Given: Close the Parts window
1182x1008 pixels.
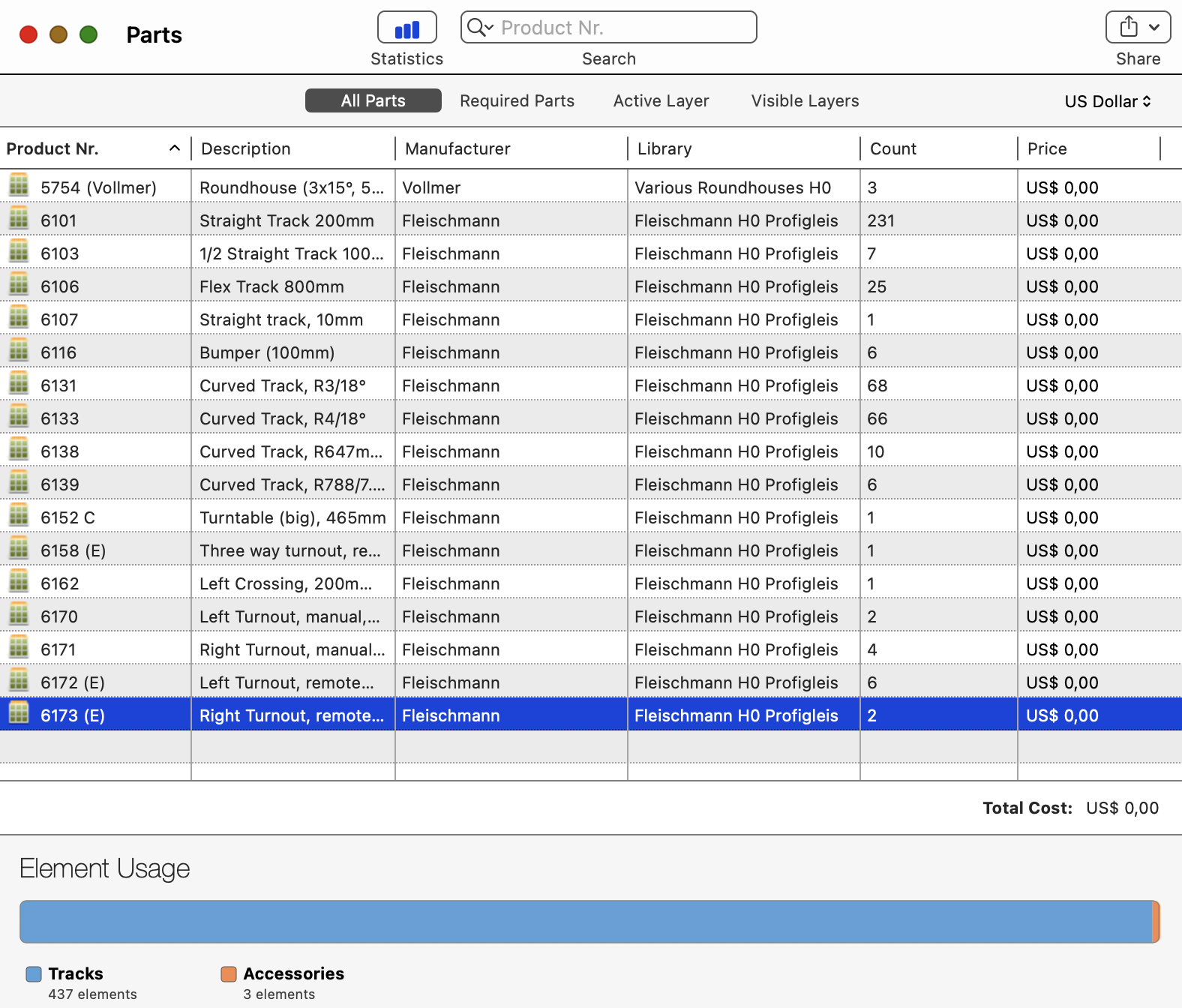Looking at the screenshot, I should [28, 34].
